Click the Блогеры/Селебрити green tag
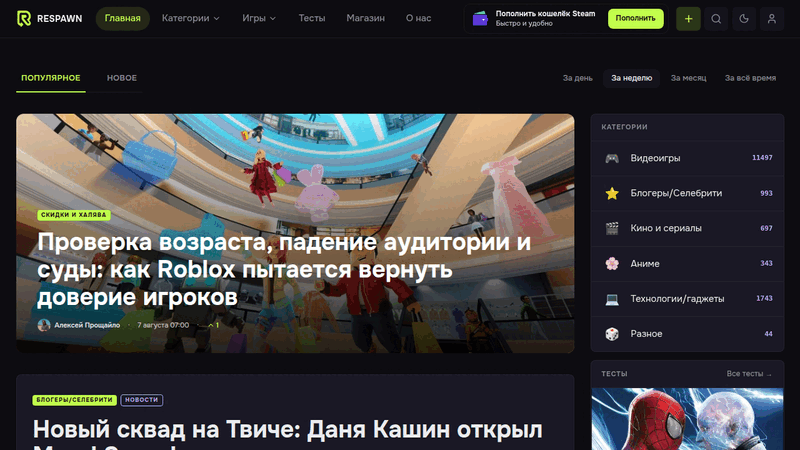800x450 pixels. click(74, 400)
